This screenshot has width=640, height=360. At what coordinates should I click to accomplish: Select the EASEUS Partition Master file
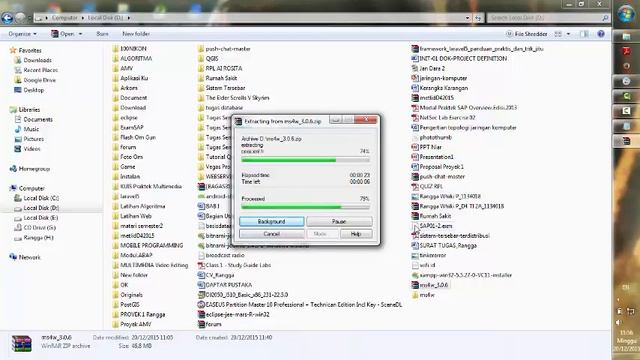300,304
